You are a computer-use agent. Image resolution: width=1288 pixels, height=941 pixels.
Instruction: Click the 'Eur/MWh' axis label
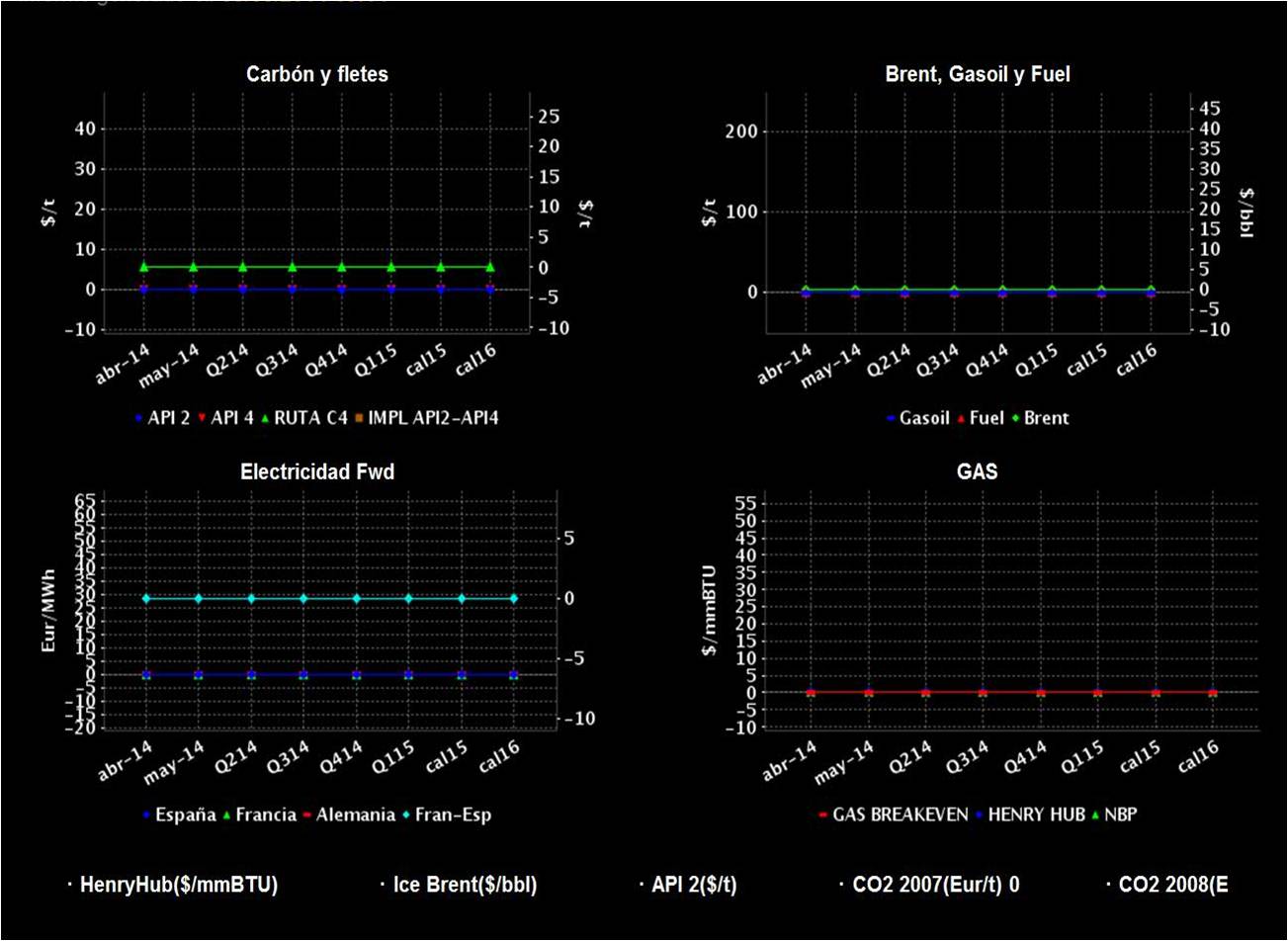[48, 610]
